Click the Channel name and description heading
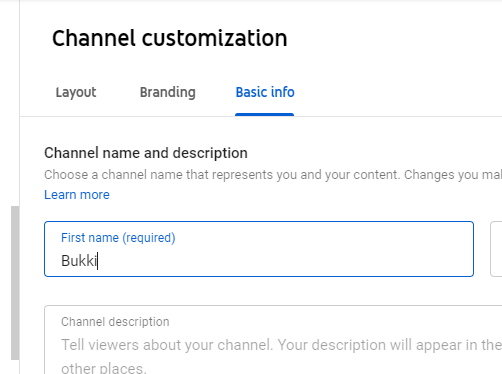The height and width of the screenshot is (374, 502). click(146, 153)
